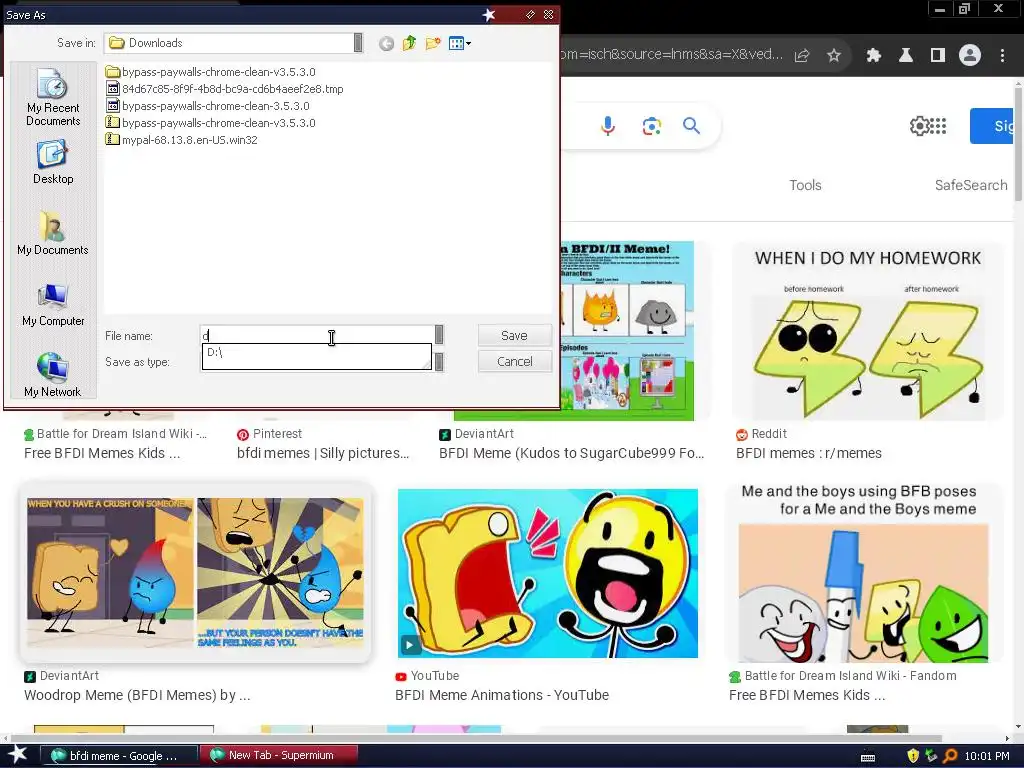
Task: Open My Network in the Save As sidebar
Action: click(53, 375)
